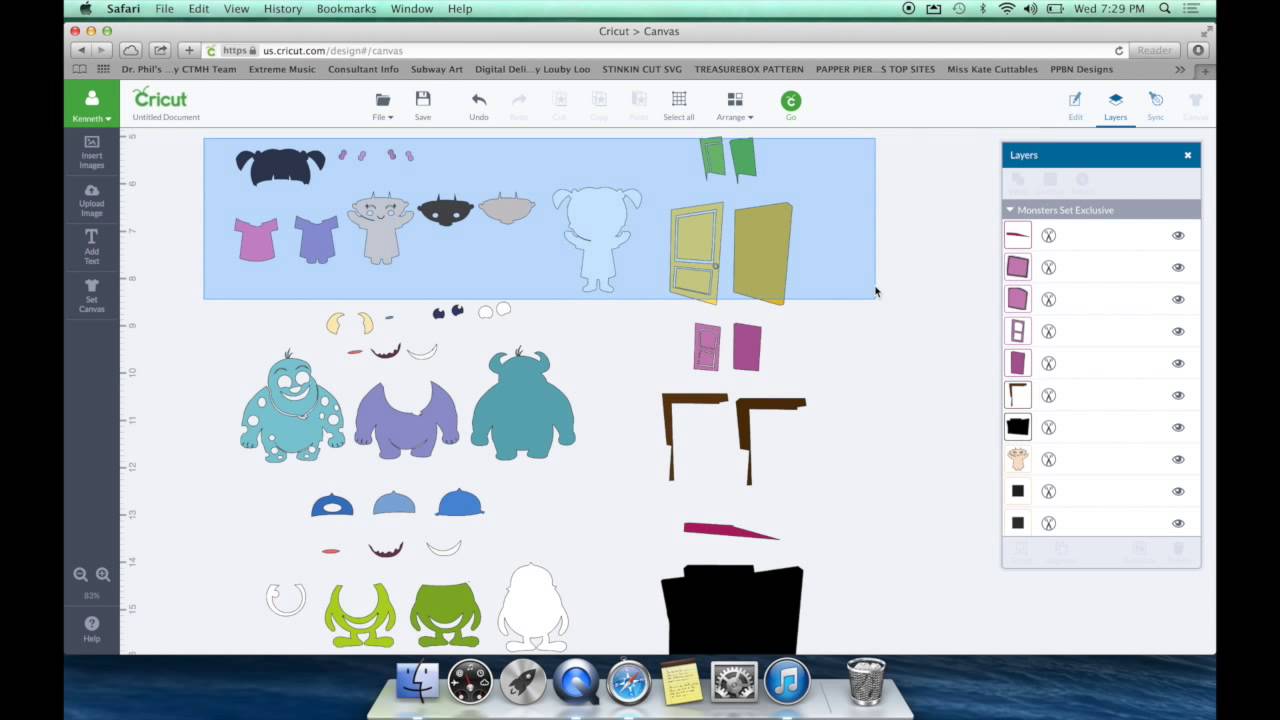Open the Apple menu
Image resolution: width=1280 pixels, height=720 pixels.
coord(85,9)
